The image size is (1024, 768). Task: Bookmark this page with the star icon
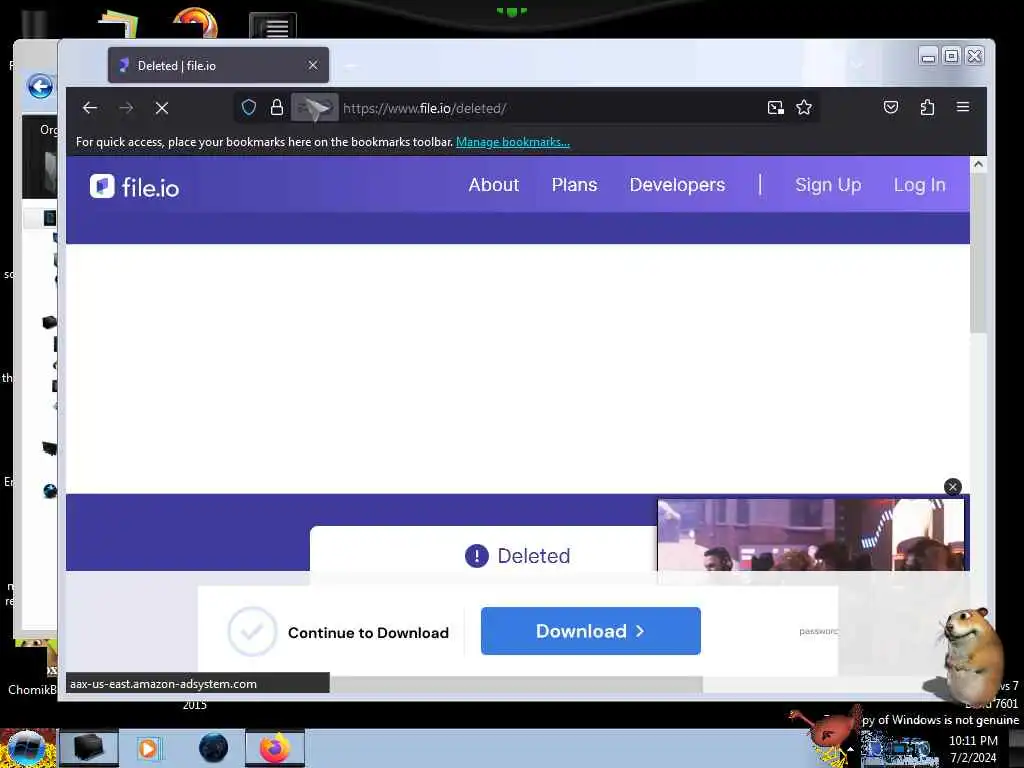point(804,107)
